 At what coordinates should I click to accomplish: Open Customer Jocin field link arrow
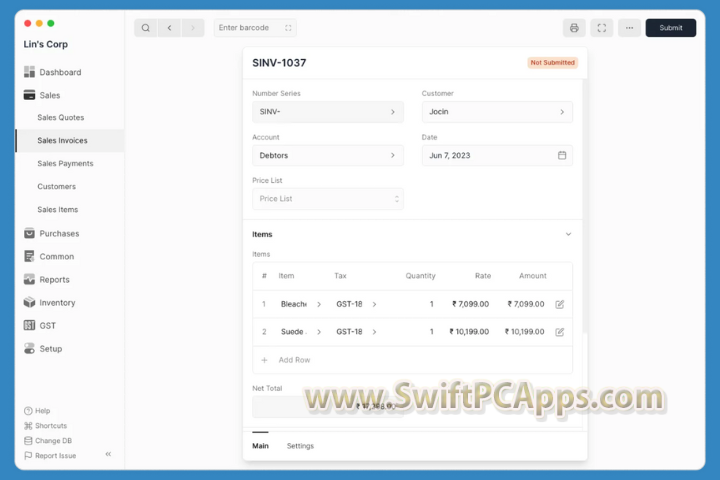tap(562, 112)
